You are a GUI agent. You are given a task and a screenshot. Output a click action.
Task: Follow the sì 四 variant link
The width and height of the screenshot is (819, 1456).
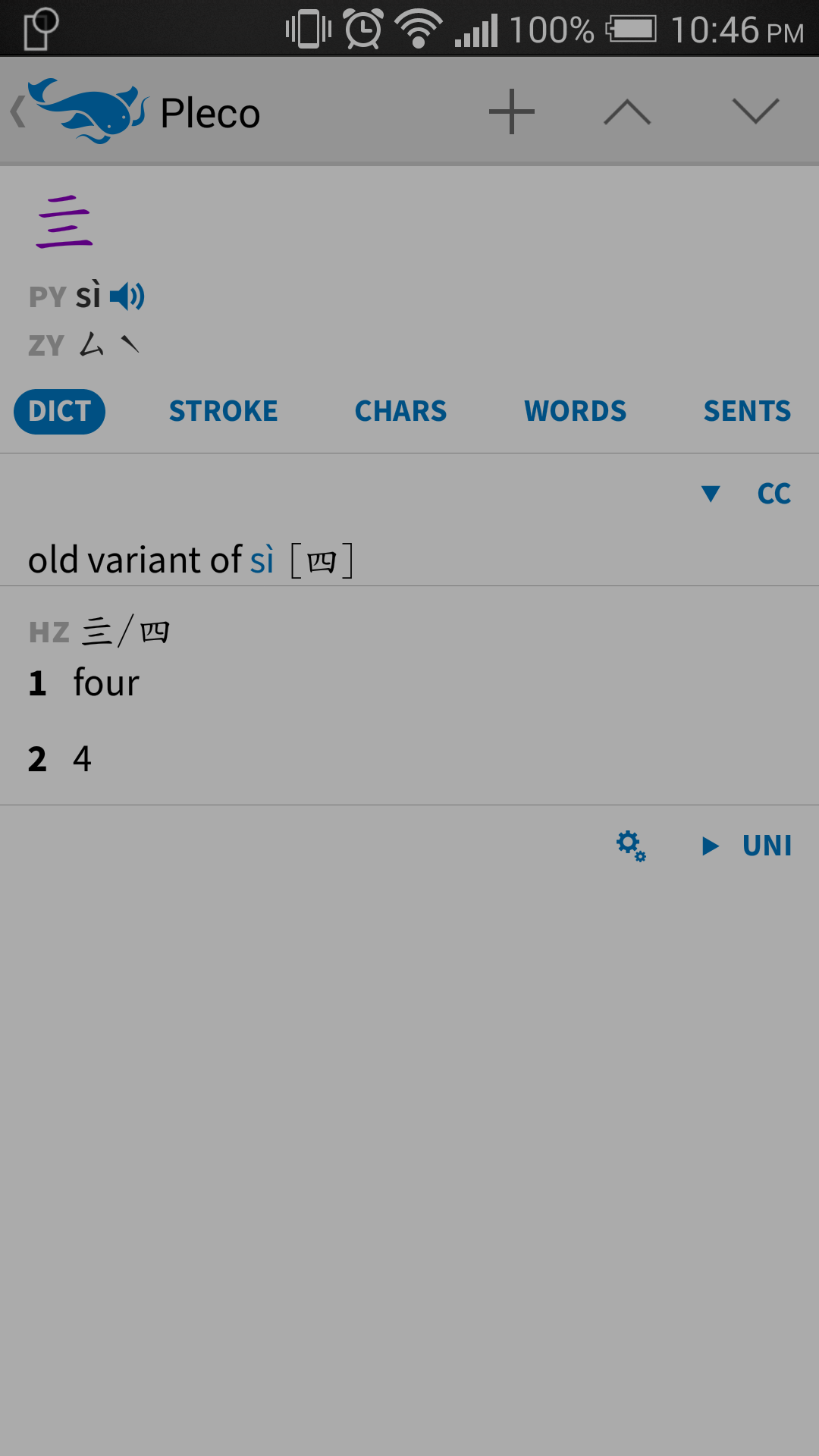tap(302, 560)
